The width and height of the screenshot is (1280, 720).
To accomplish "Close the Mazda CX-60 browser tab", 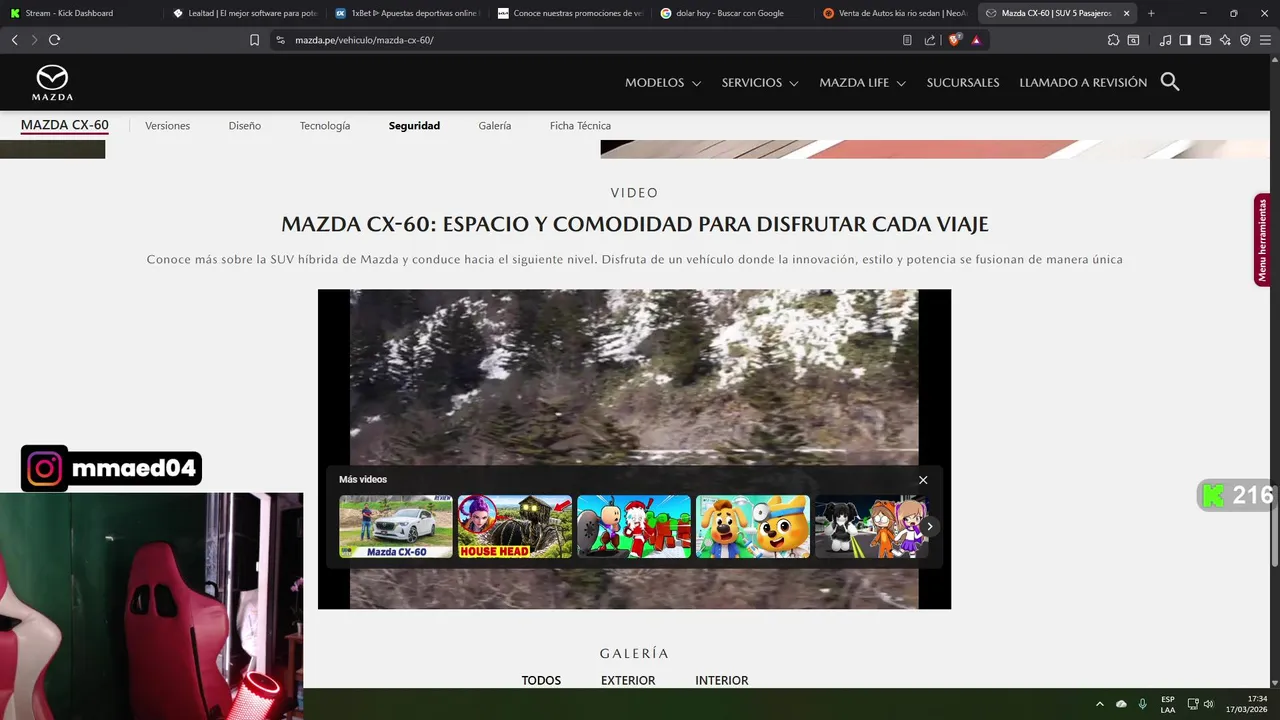I will point(1127,13).
